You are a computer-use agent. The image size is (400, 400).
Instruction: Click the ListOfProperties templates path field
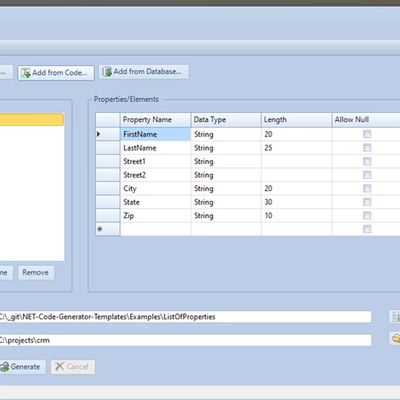pos(185,317)
